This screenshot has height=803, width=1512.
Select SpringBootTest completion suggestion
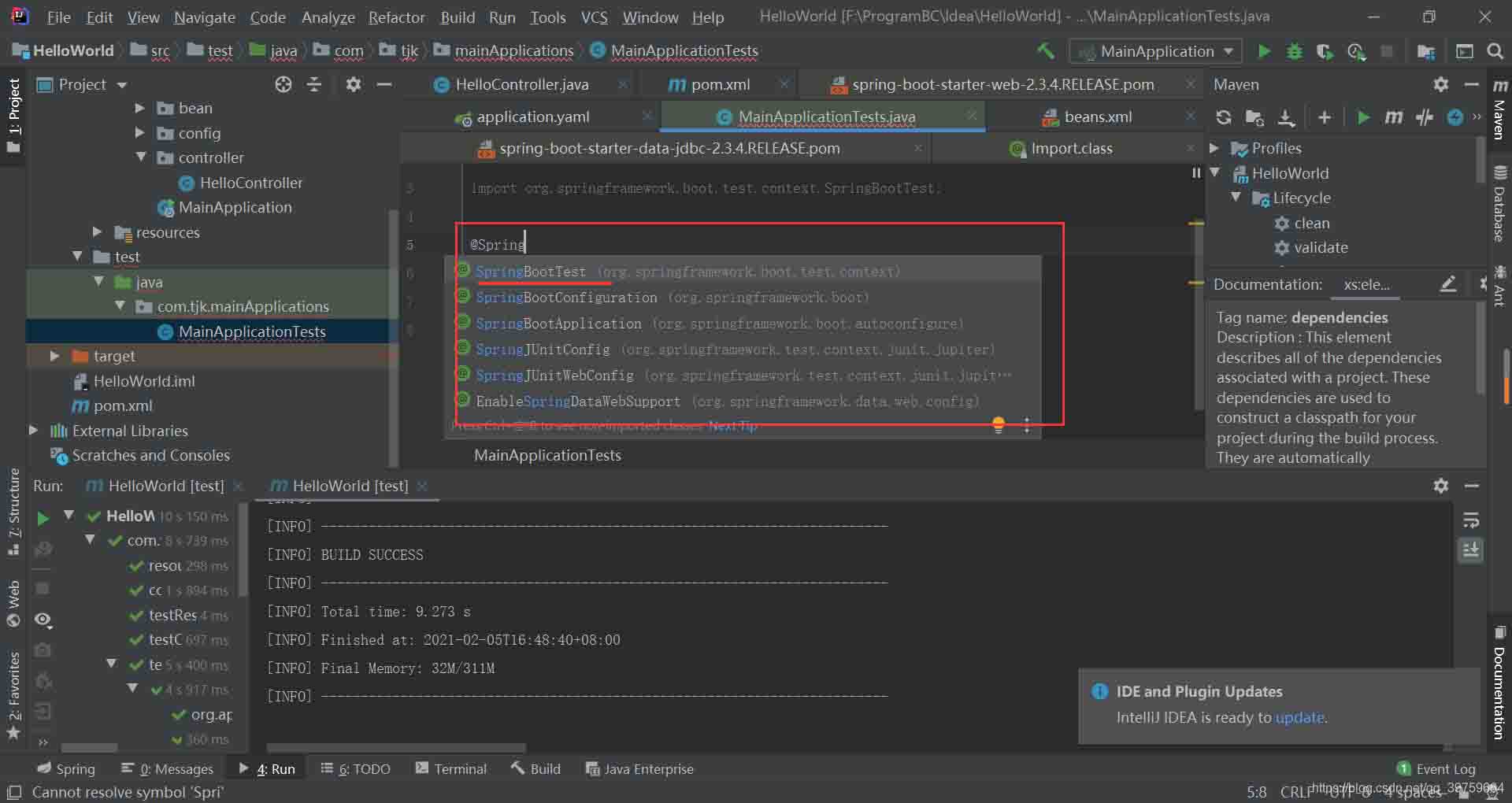tap(744, 272)
